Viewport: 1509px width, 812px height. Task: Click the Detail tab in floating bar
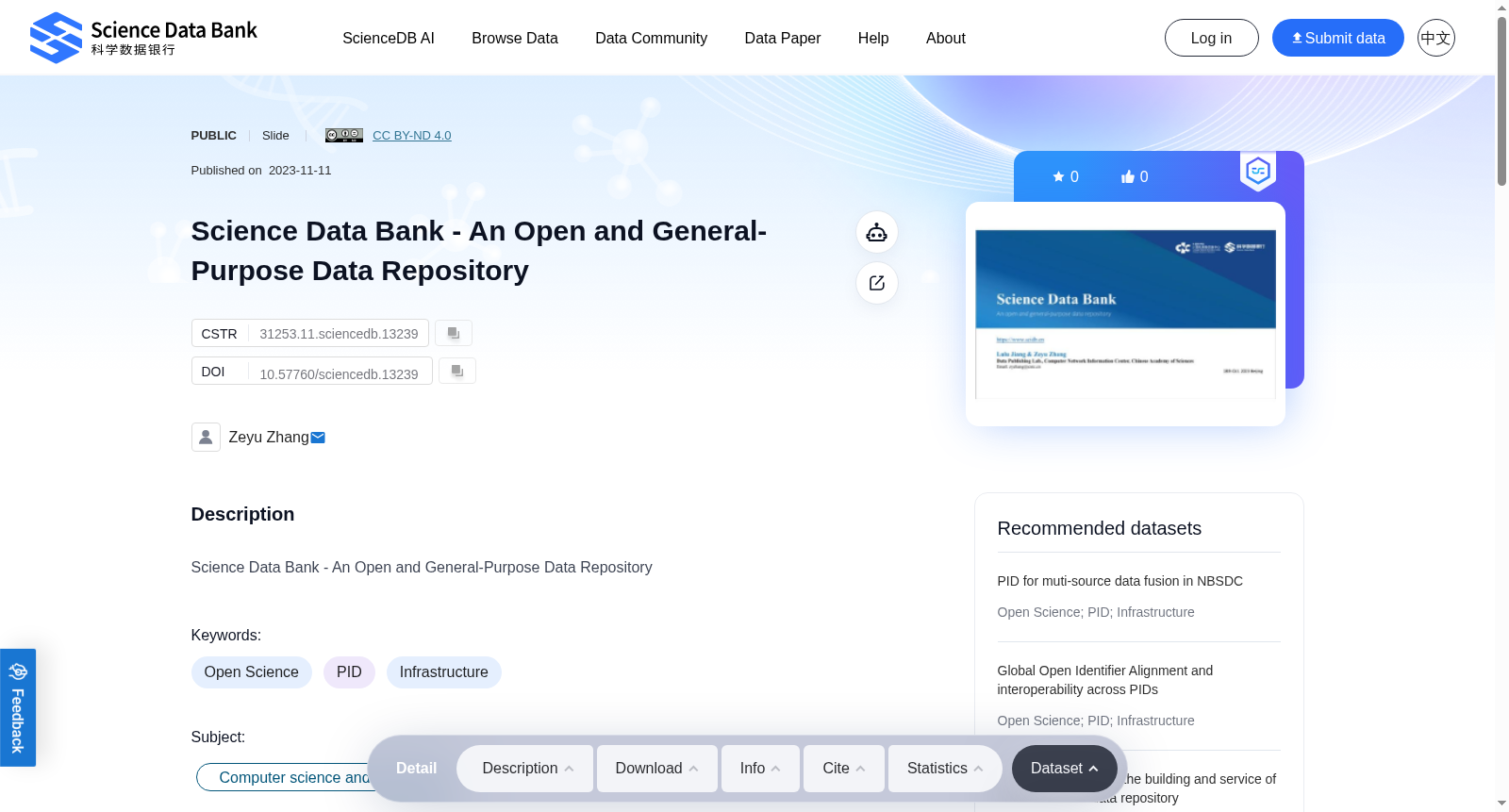click(416, 769)
